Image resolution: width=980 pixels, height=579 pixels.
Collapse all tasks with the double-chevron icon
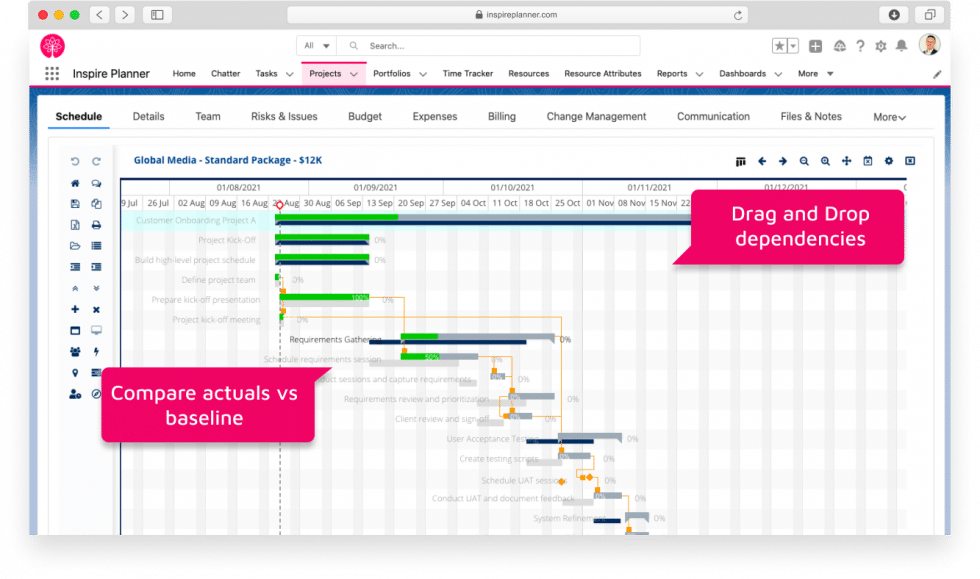pyautogui.click(x=74, y=288)
